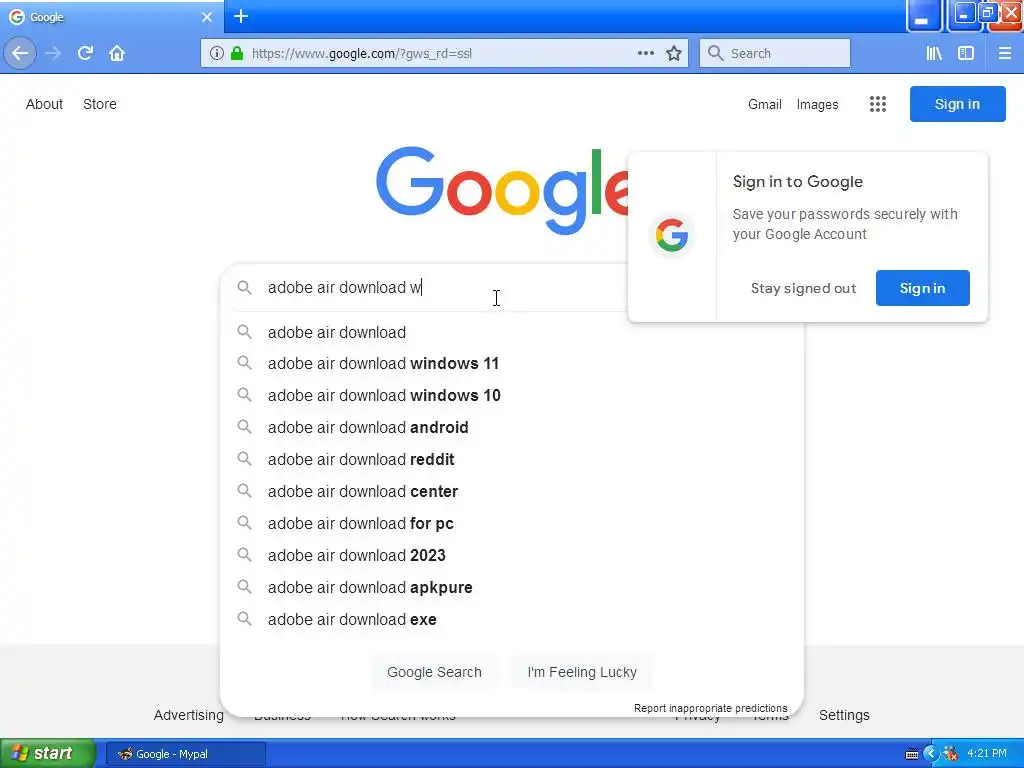Click the top-right Sign in button
Viewport: 1024px width, 768px height.
pyautogui.click(x=957, y=104)
